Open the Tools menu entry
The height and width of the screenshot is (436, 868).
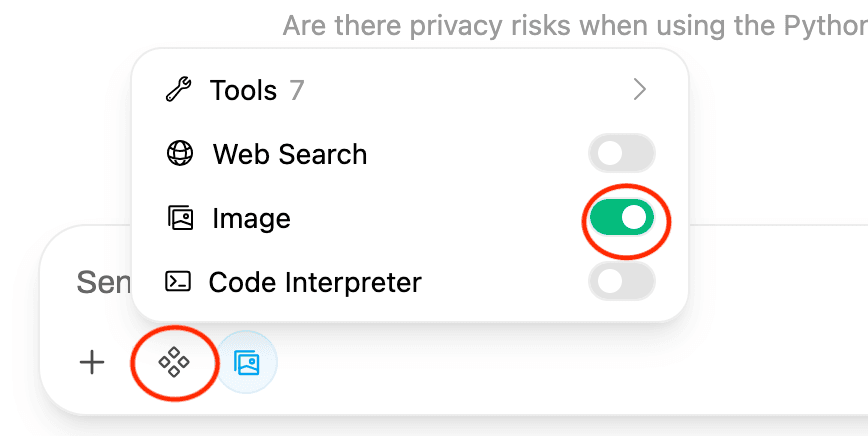click(243, 91)
